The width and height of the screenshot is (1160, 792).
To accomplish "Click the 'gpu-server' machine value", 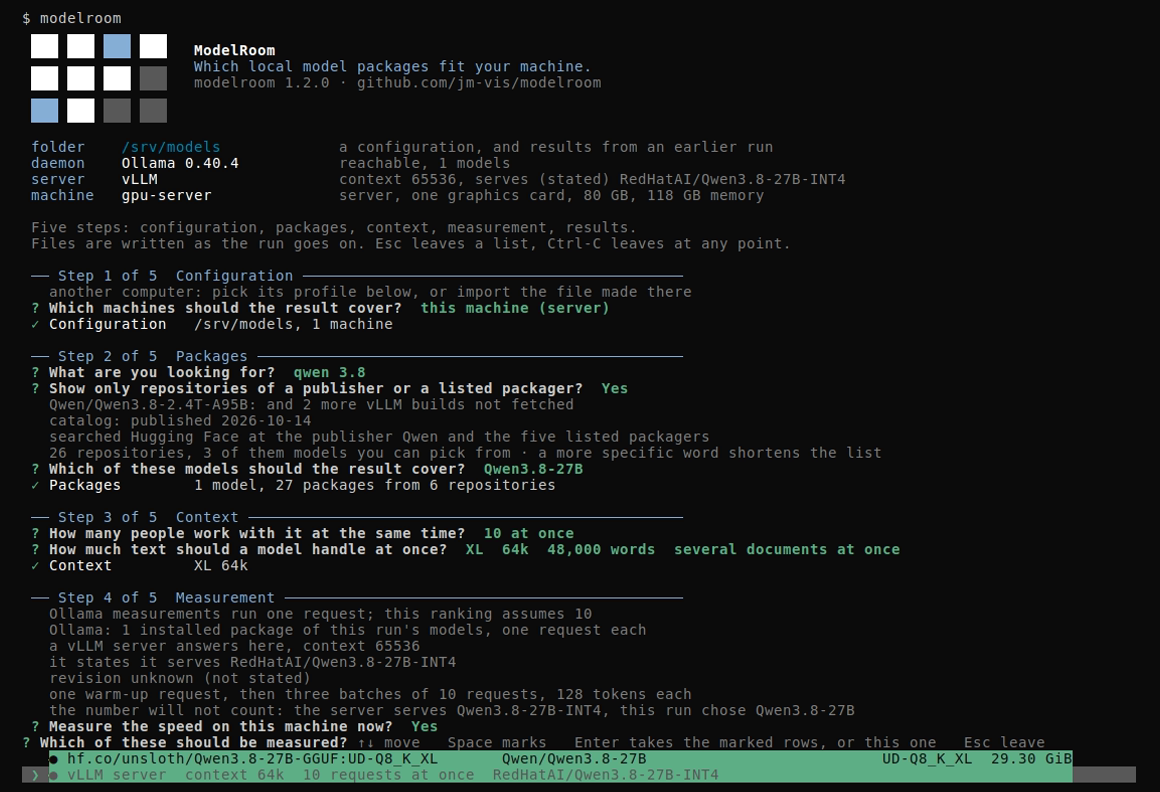I will tap(166, 195).
